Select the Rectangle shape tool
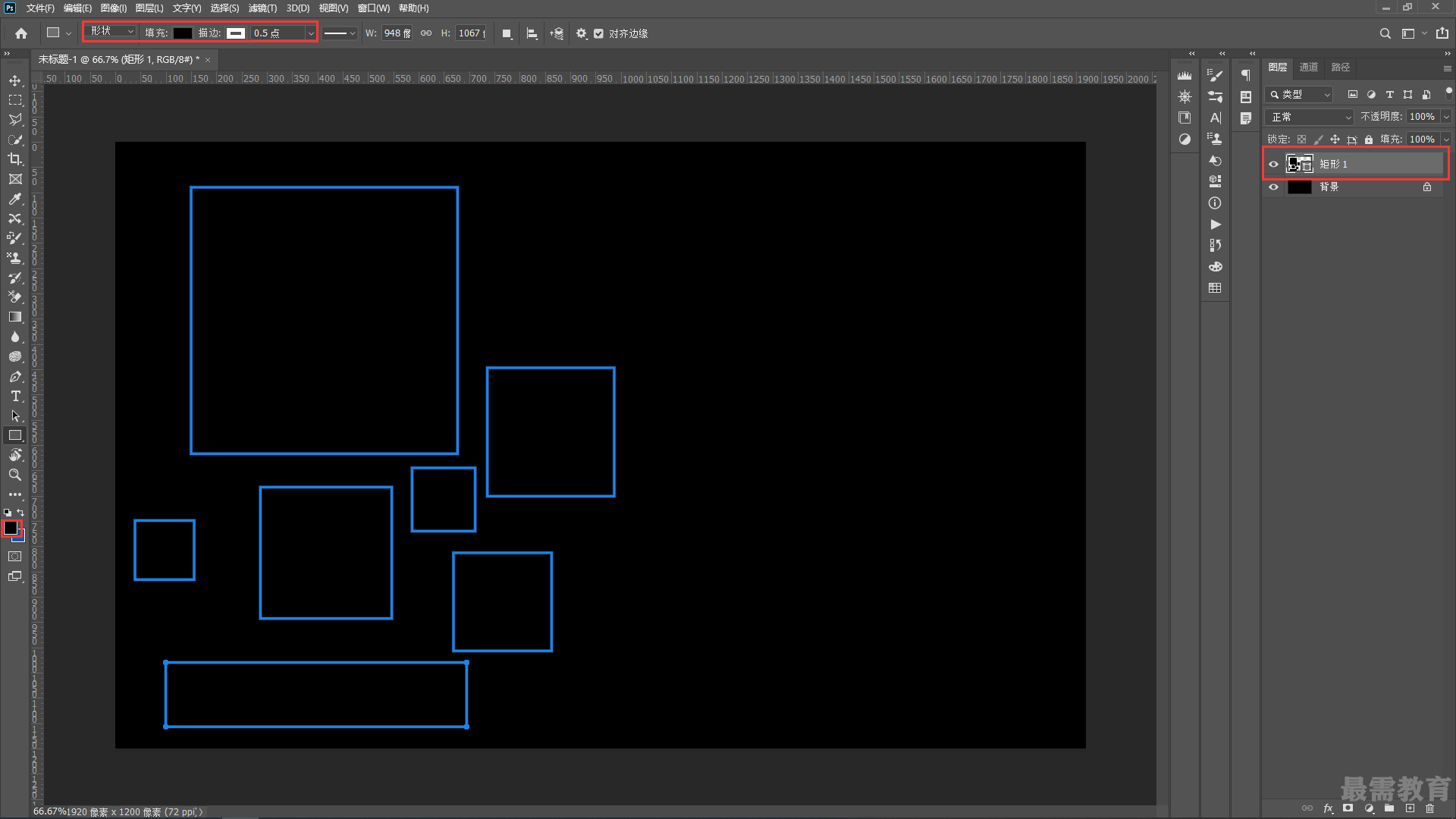Screen dimensions: 1456x819 pyautogui.click(x=15, y=435)
